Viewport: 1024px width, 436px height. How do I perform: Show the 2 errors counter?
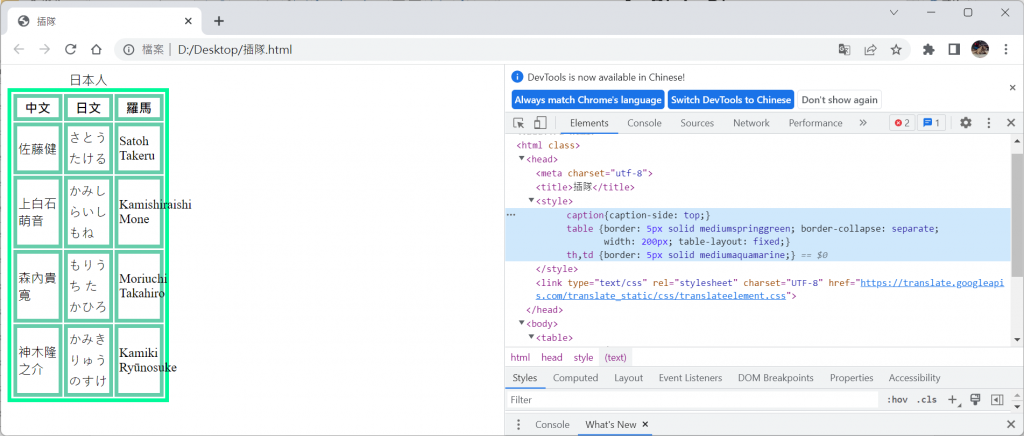click(902, 123)
